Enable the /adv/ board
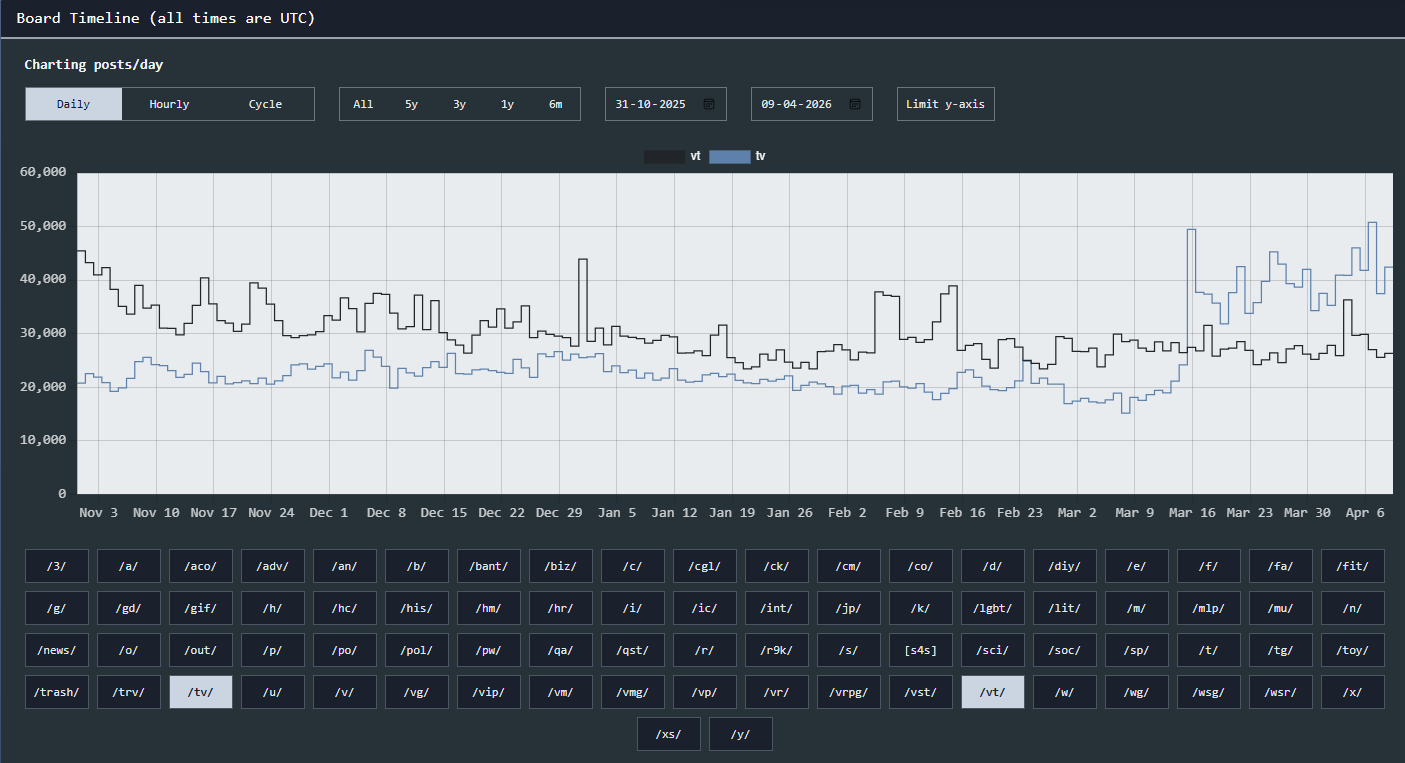1405x763 pixels. pyautogui.click(x=273, y=566)
